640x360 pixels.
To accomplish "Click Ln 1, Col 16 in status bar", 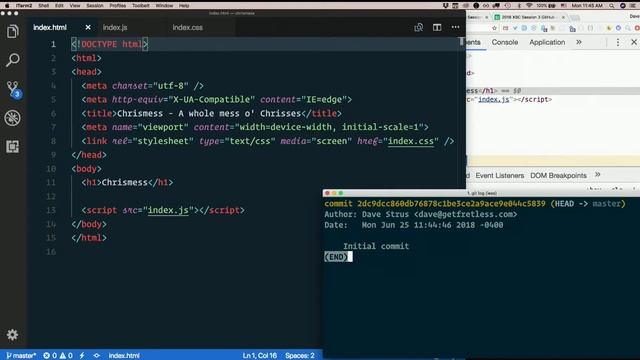I will tap(260, 356).
